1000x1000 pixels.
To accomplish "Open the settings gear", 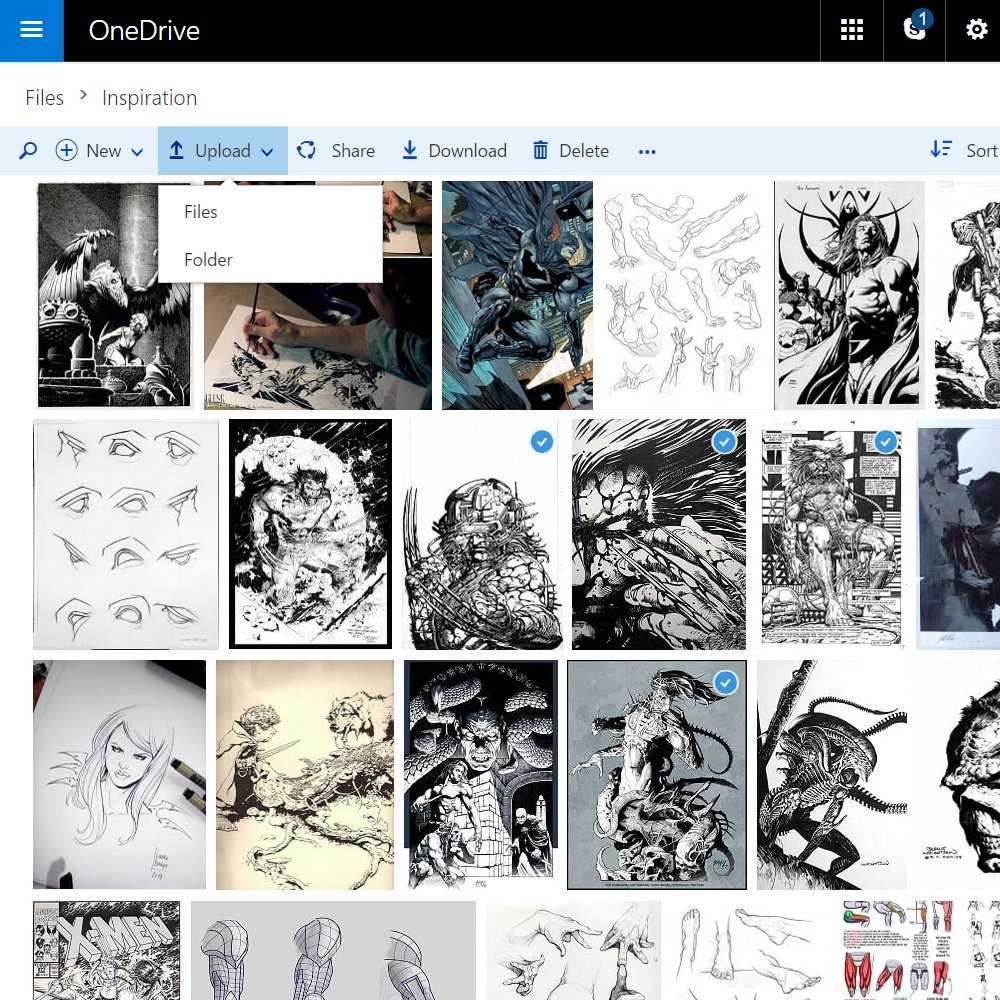I will [x=976, y=29].
